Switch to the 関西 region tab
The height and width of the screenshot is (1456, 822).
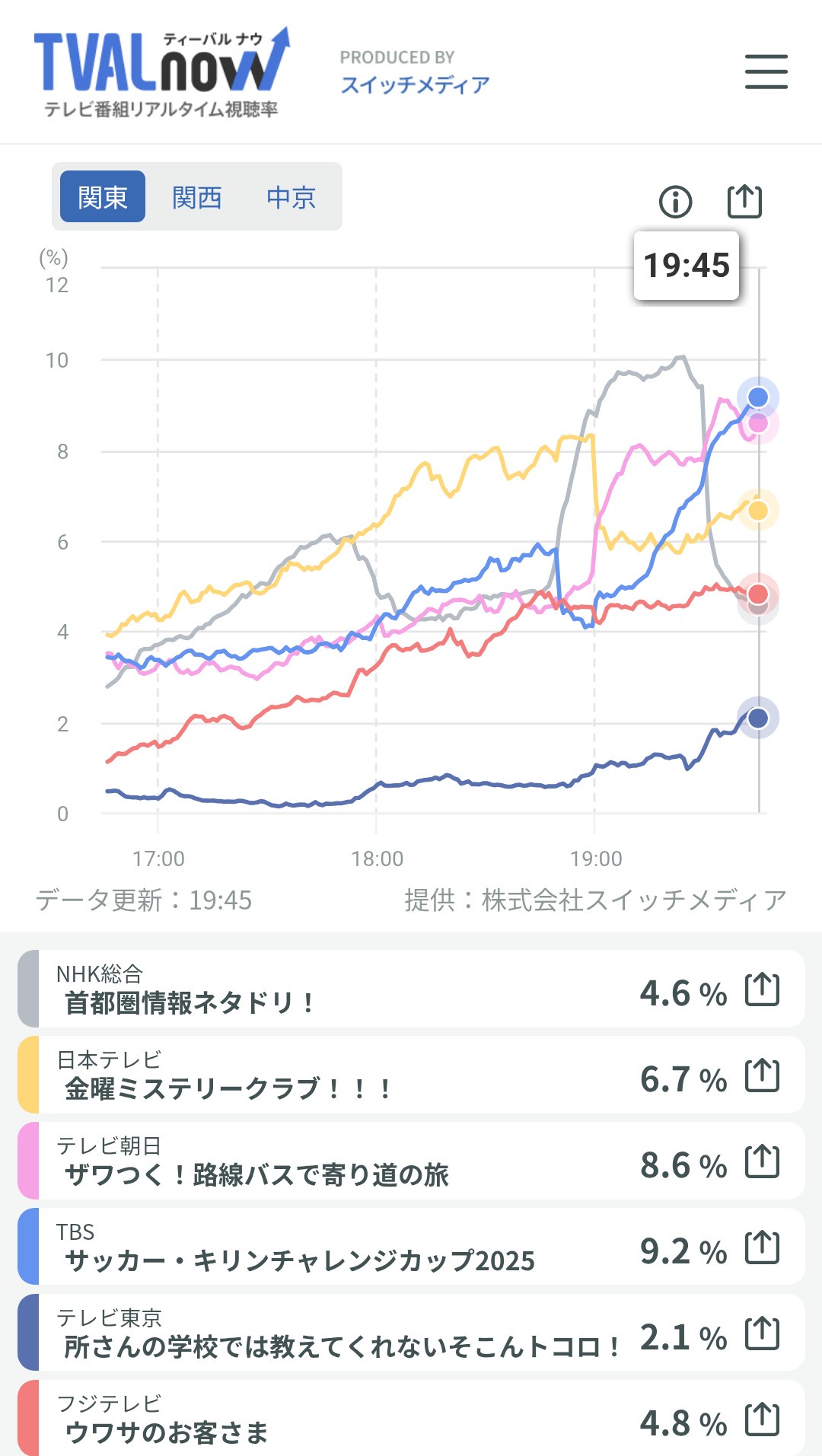tap(197, 197)
